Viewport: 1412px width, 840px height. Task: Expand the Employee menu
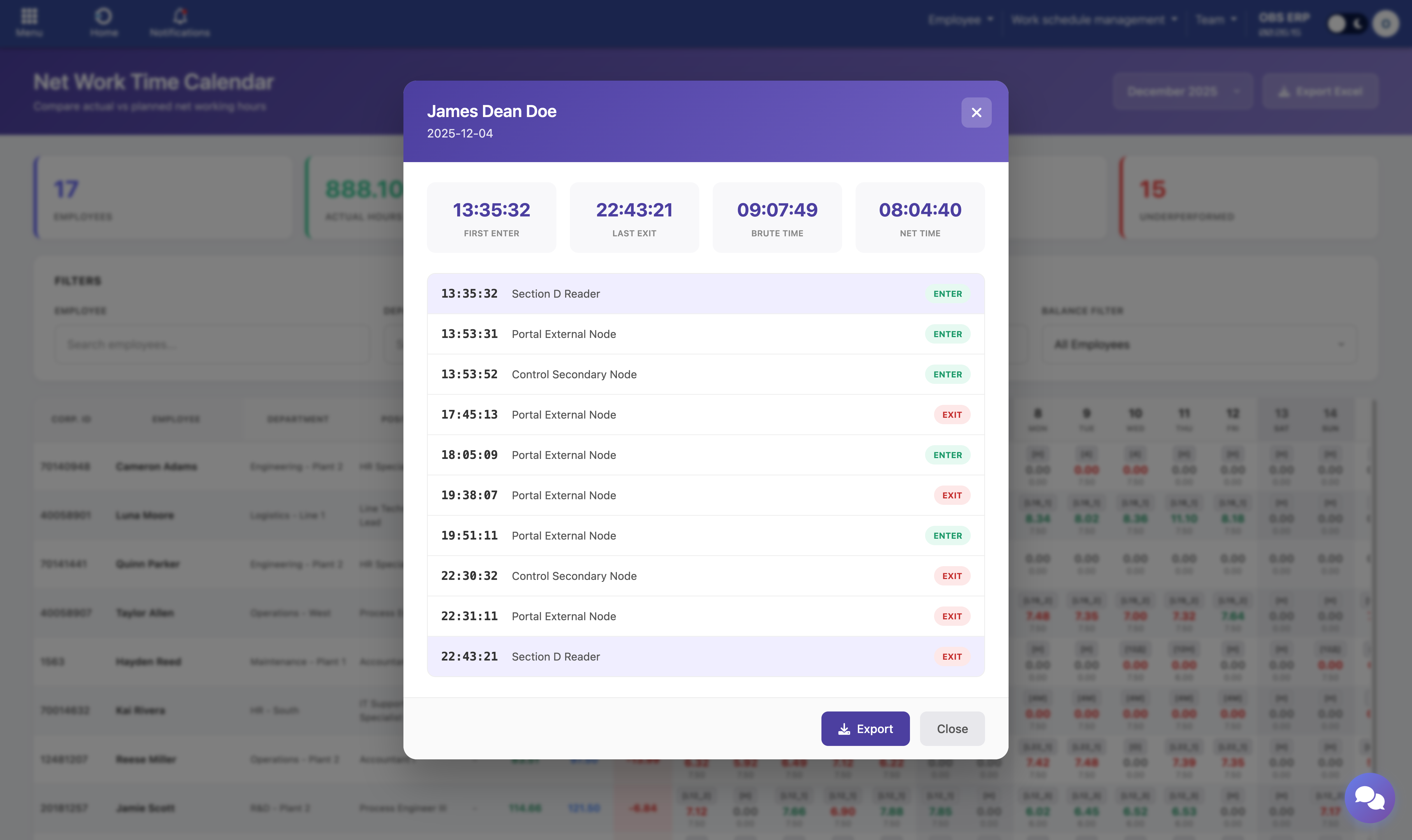[x=961, y=20]
